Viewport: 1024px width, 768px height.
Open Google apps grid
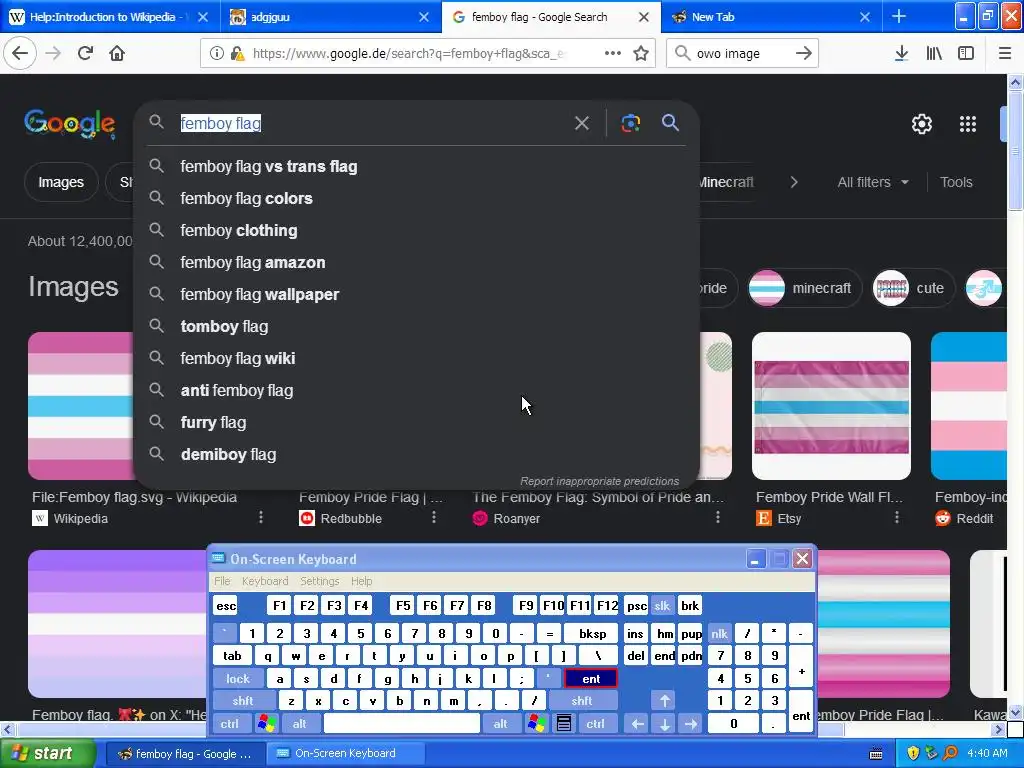[x=967, y=123]
